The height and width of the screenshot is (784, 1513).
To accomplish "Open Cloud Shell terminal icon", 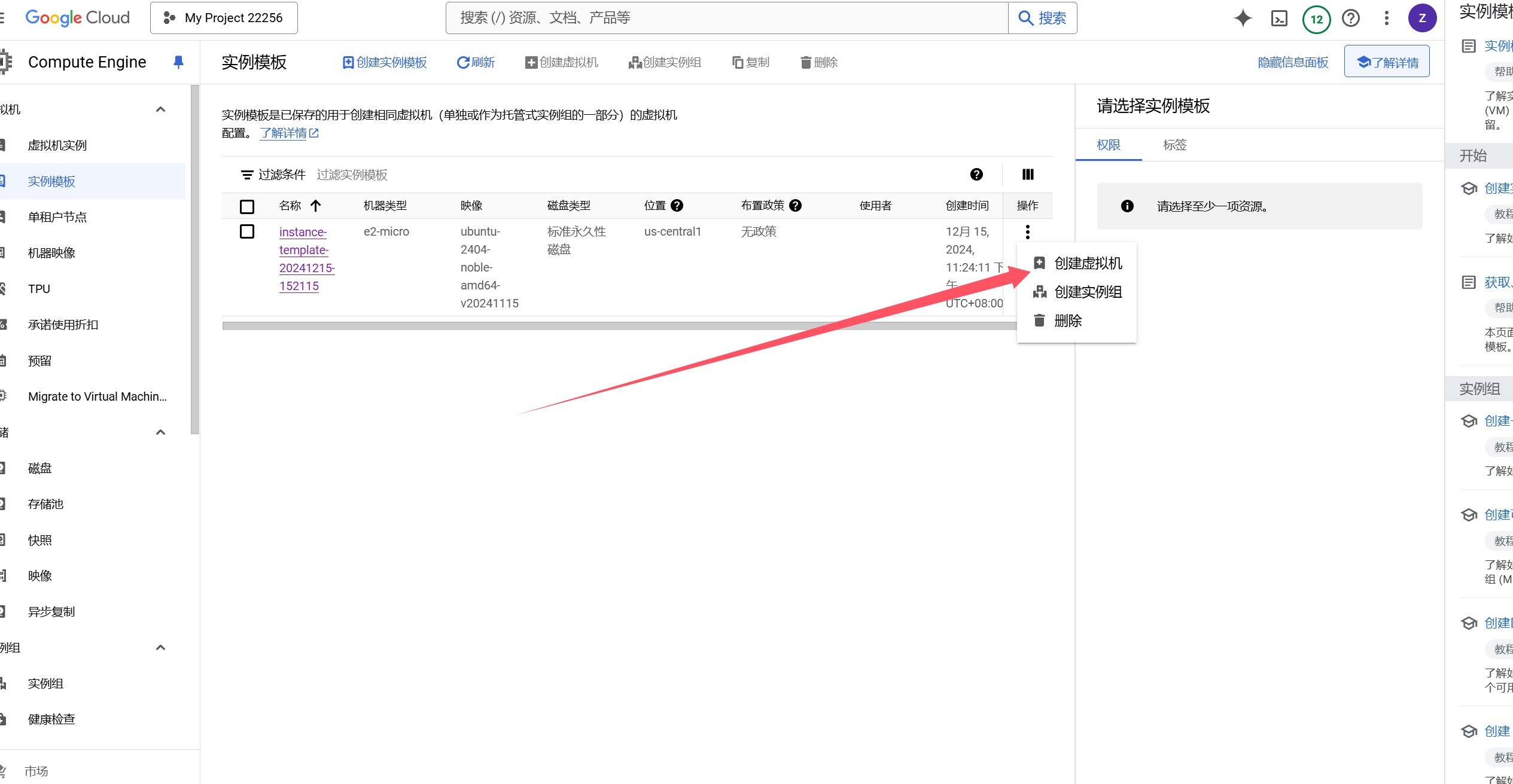I will point(1278,19).
